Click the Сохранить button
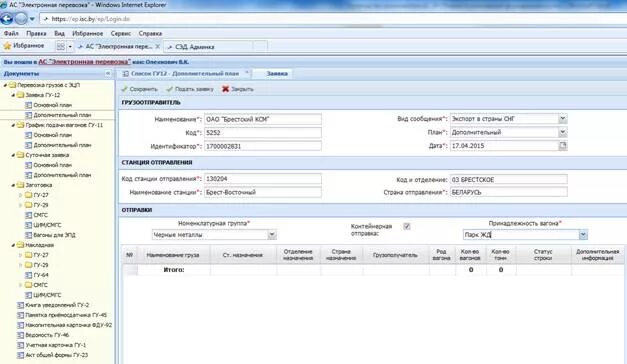This screenshot has width=627, height=364. [x=140, y=89]
